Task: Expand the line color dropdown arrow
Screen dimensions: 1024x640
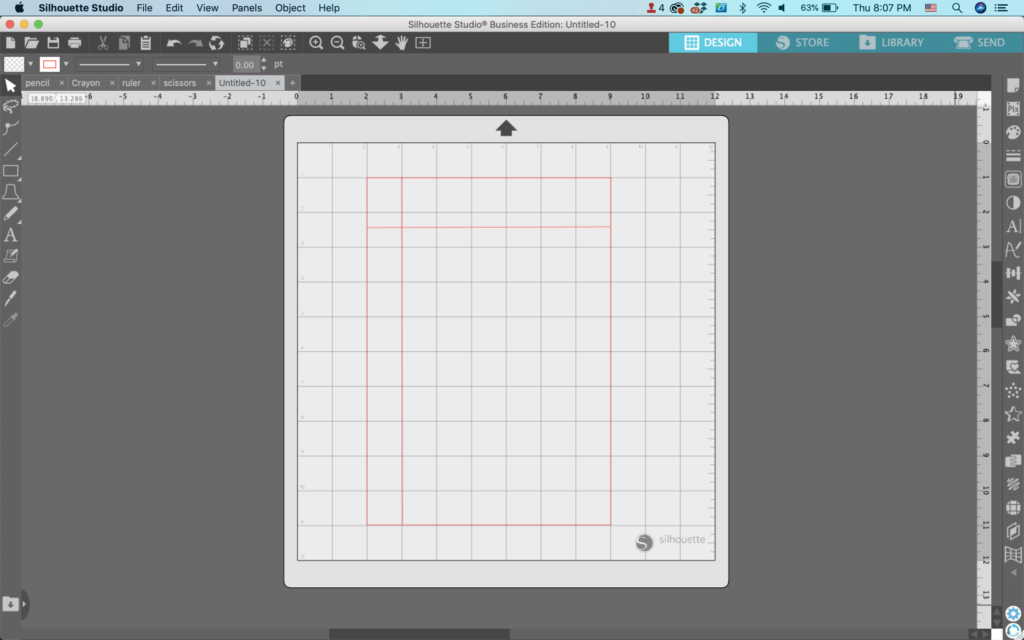Action: [x=66, y=64]
